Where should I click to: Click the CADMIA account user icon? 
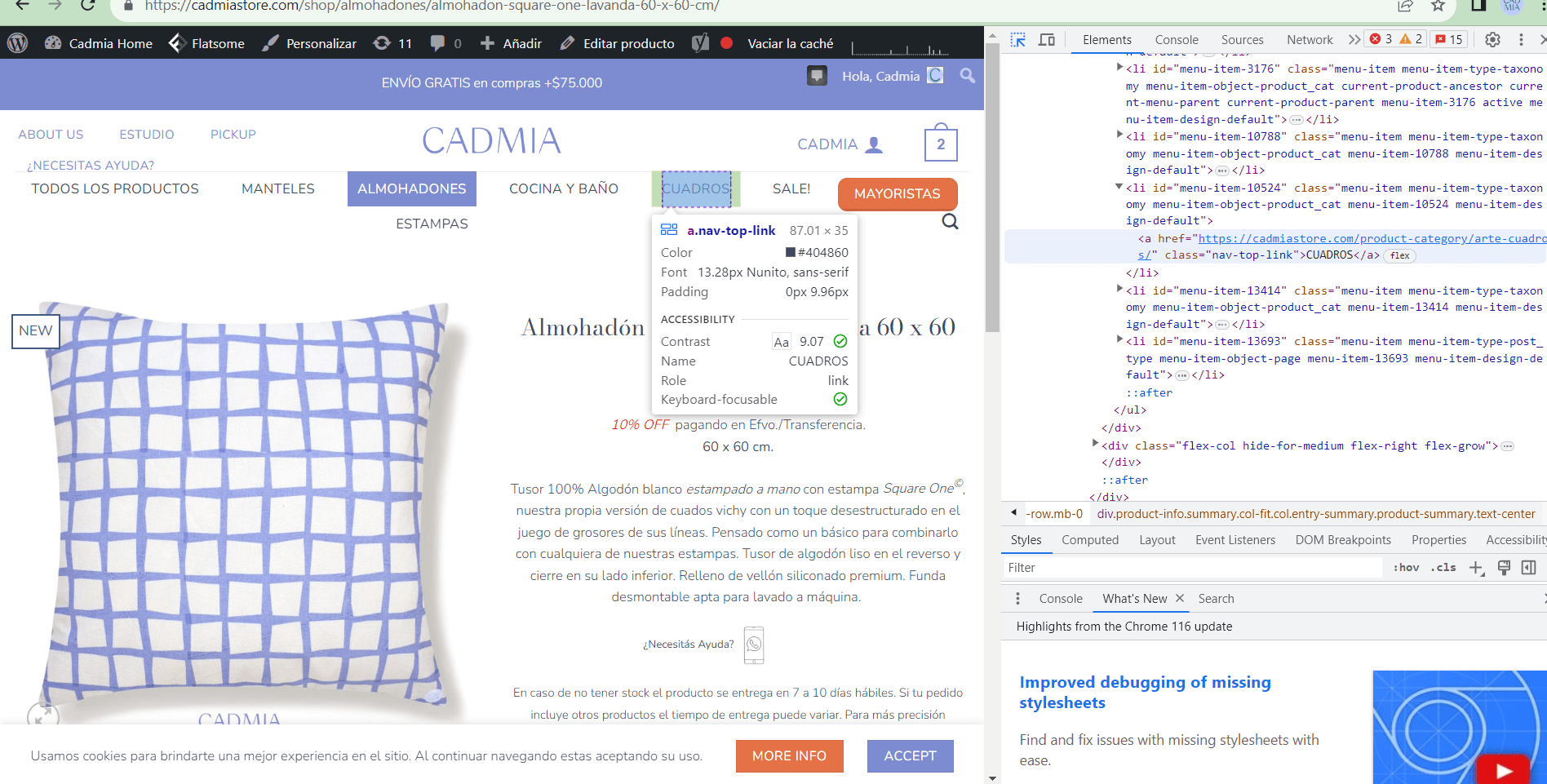coord(874,144)
